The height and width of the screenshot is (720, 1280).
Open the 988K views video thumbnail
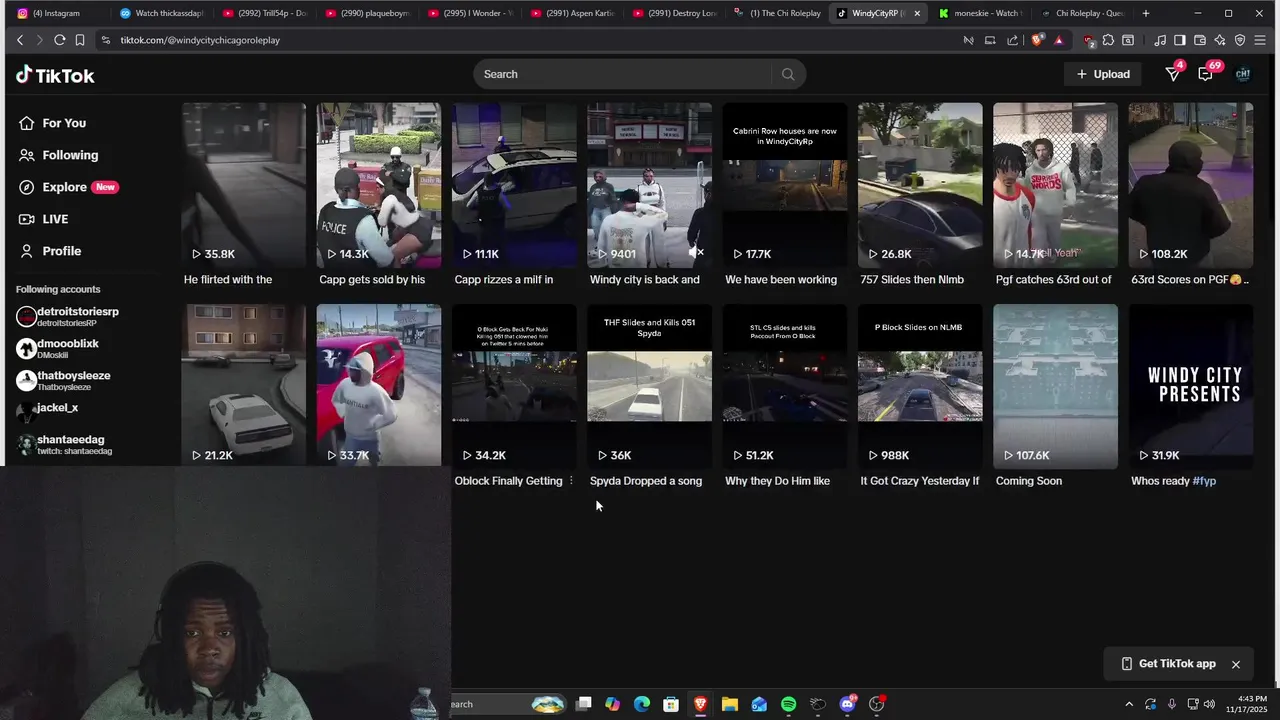click(920, 386)
